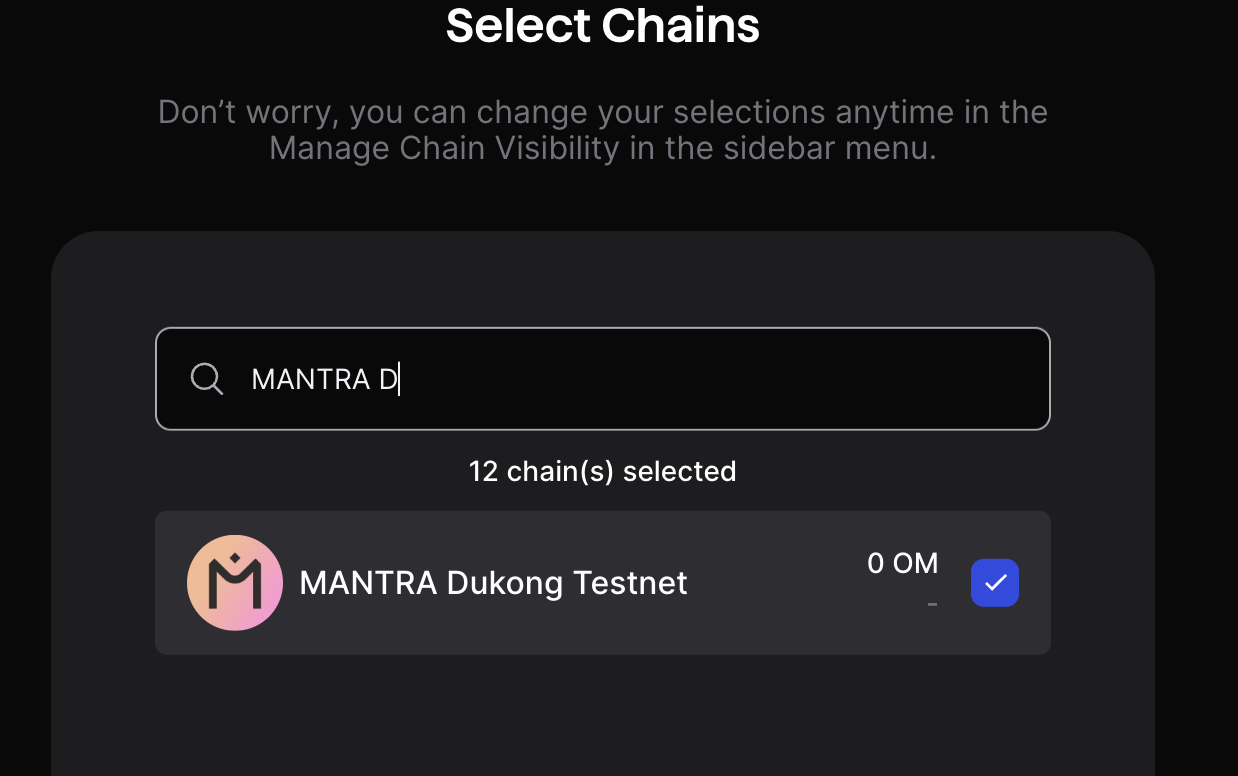This screenshot has width=1238, height=776.
Task: Click the "Manage Chain Visibility" text
Action: (445, 149)
